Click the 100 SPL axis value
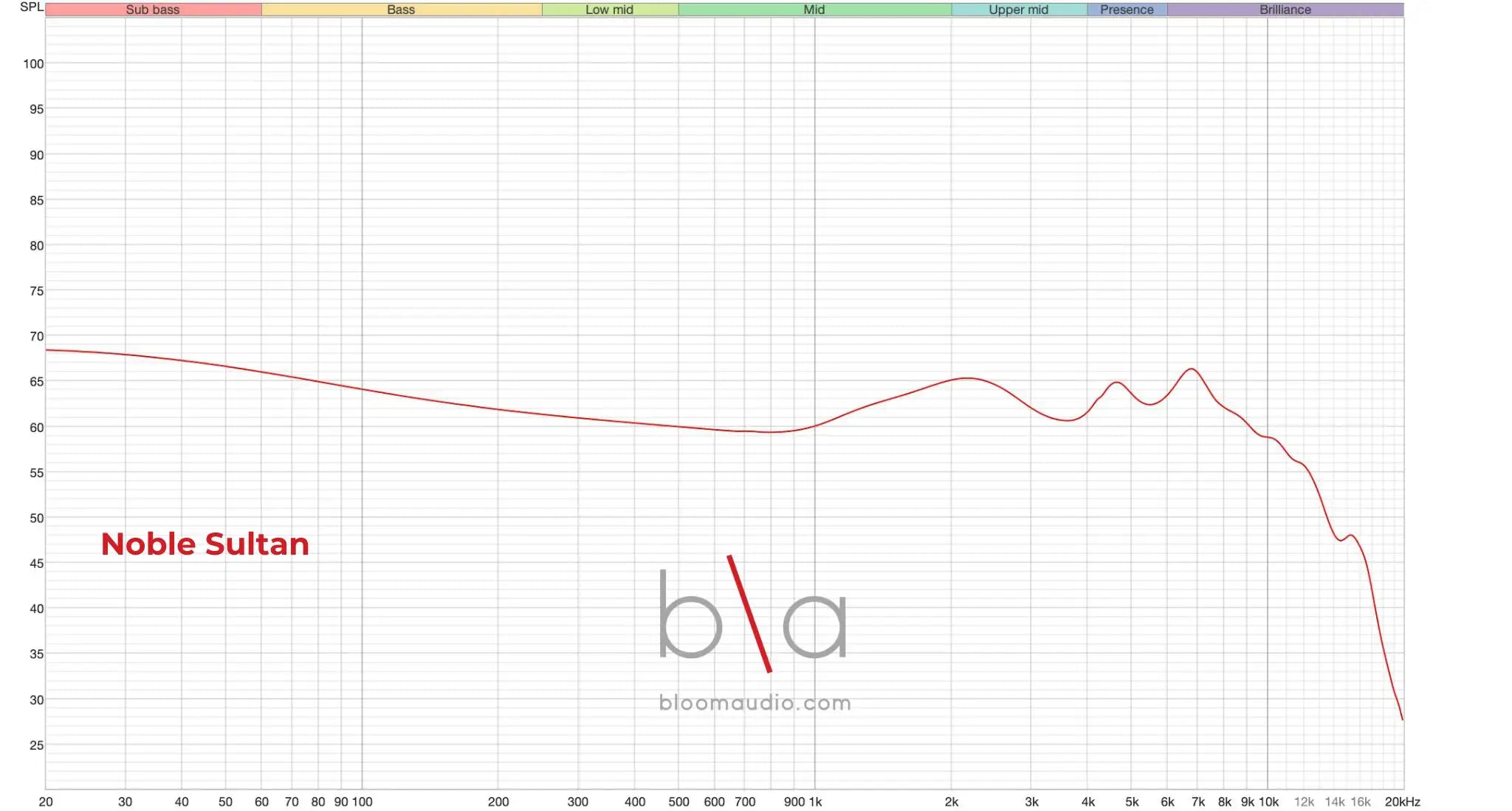This screenshot has height=811, width=1512. point(33,64)
